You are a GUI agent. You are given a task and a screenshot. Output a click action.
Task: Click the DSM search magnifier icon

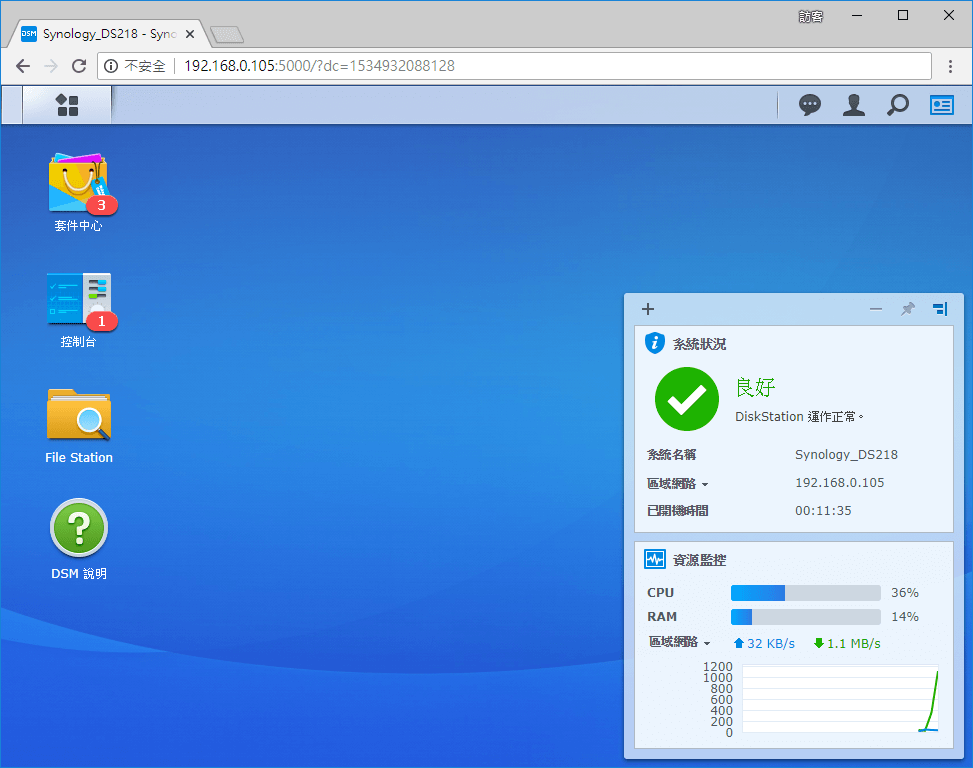point(898,105)
